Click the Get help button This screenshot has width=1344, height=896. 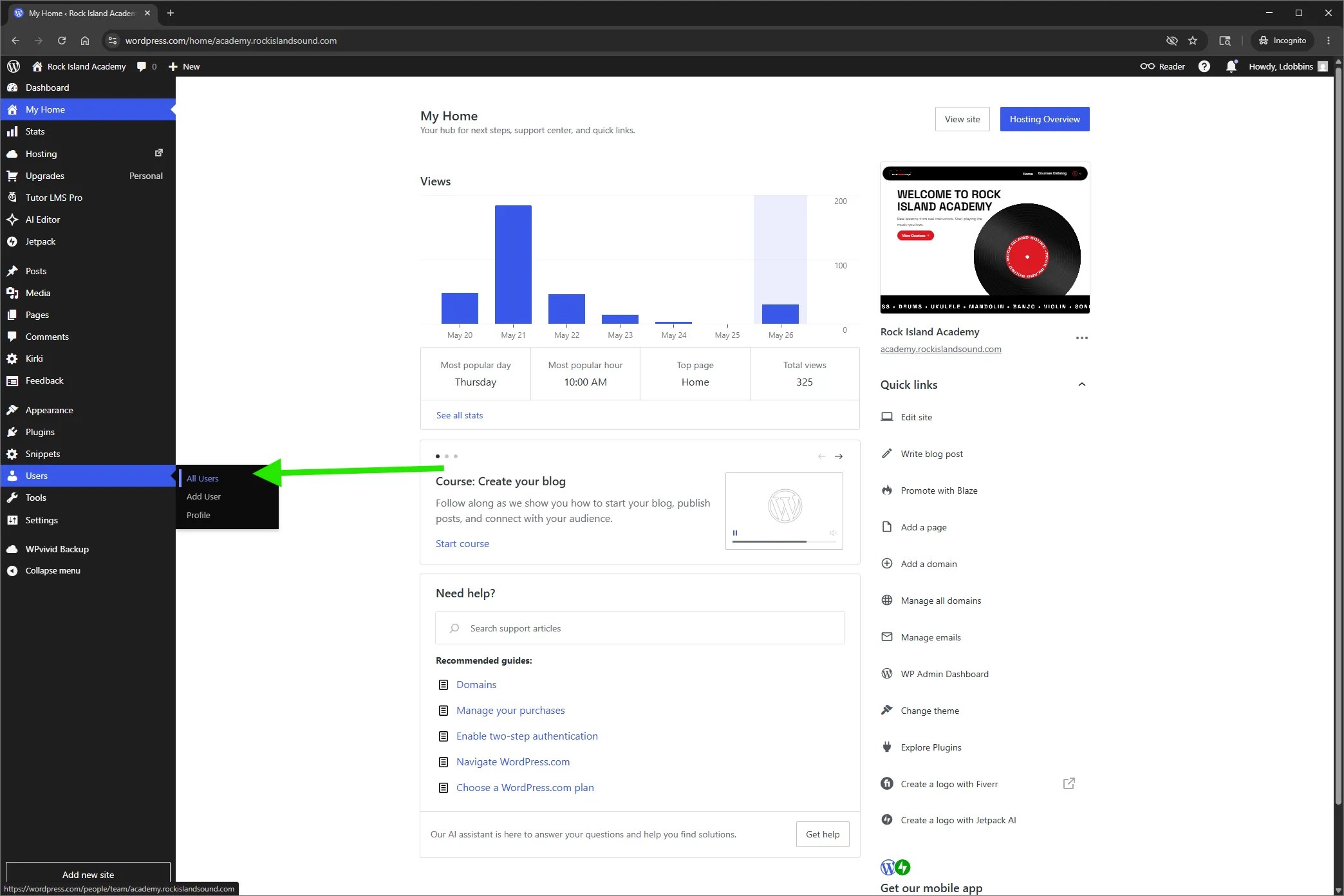(823, 834)
